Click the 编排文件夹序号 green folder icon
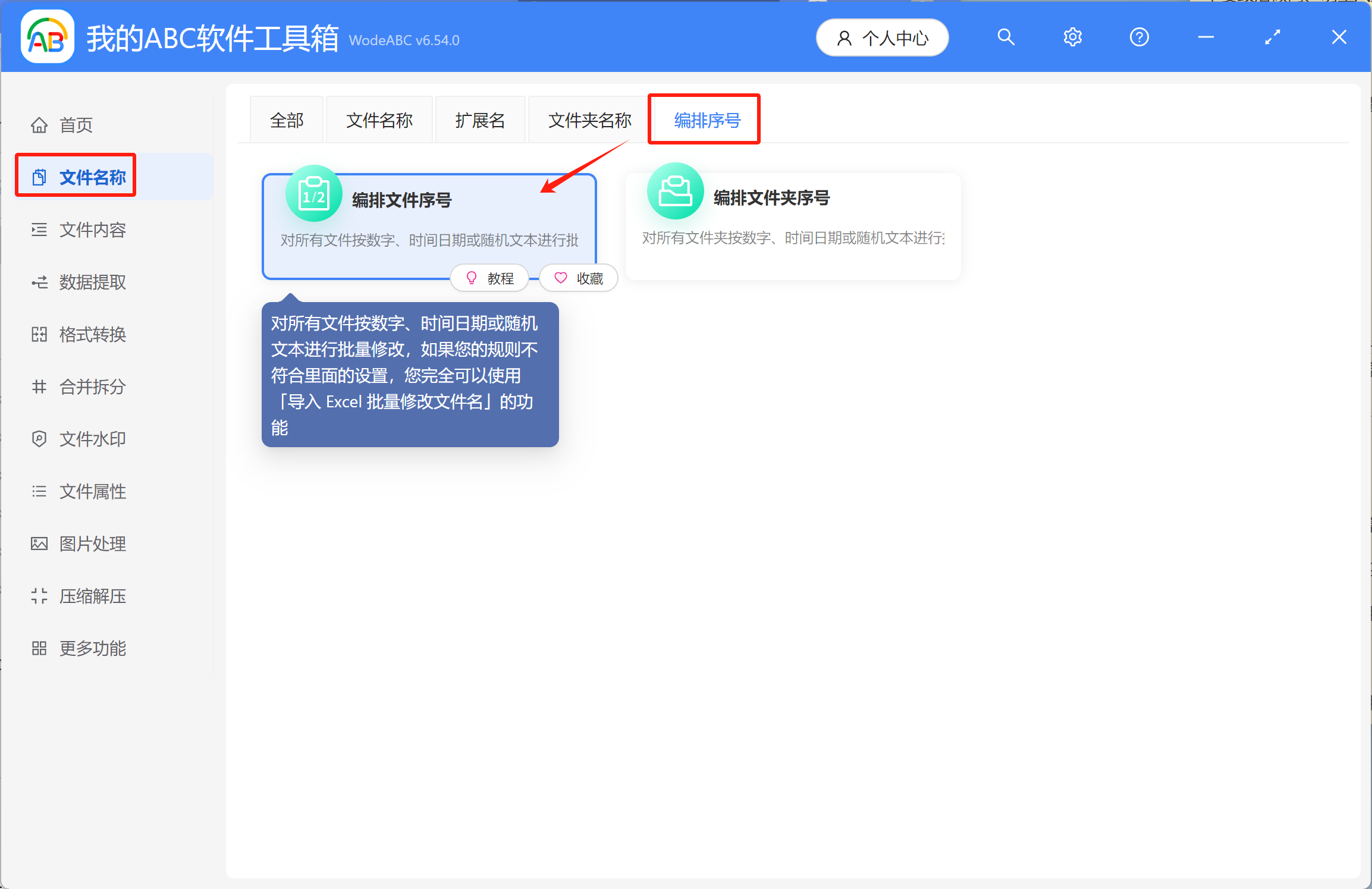Screen dimensions: 1372x889 pos(675,191)
